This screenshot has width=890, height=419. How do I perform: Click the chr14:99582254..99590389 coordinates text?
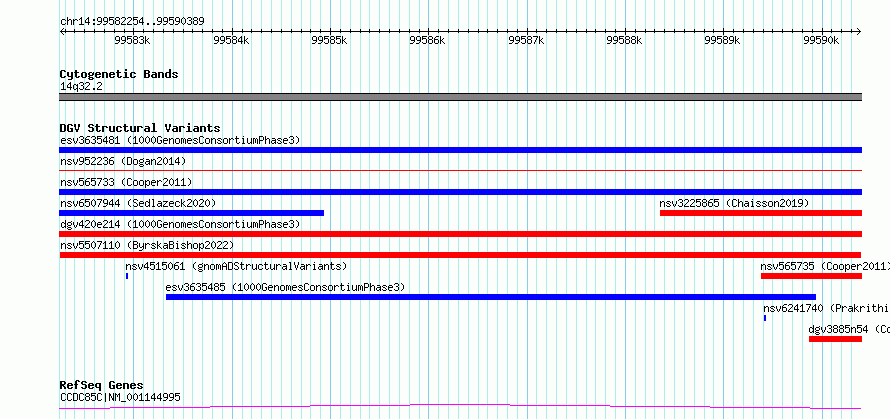[x=132, y=22]
